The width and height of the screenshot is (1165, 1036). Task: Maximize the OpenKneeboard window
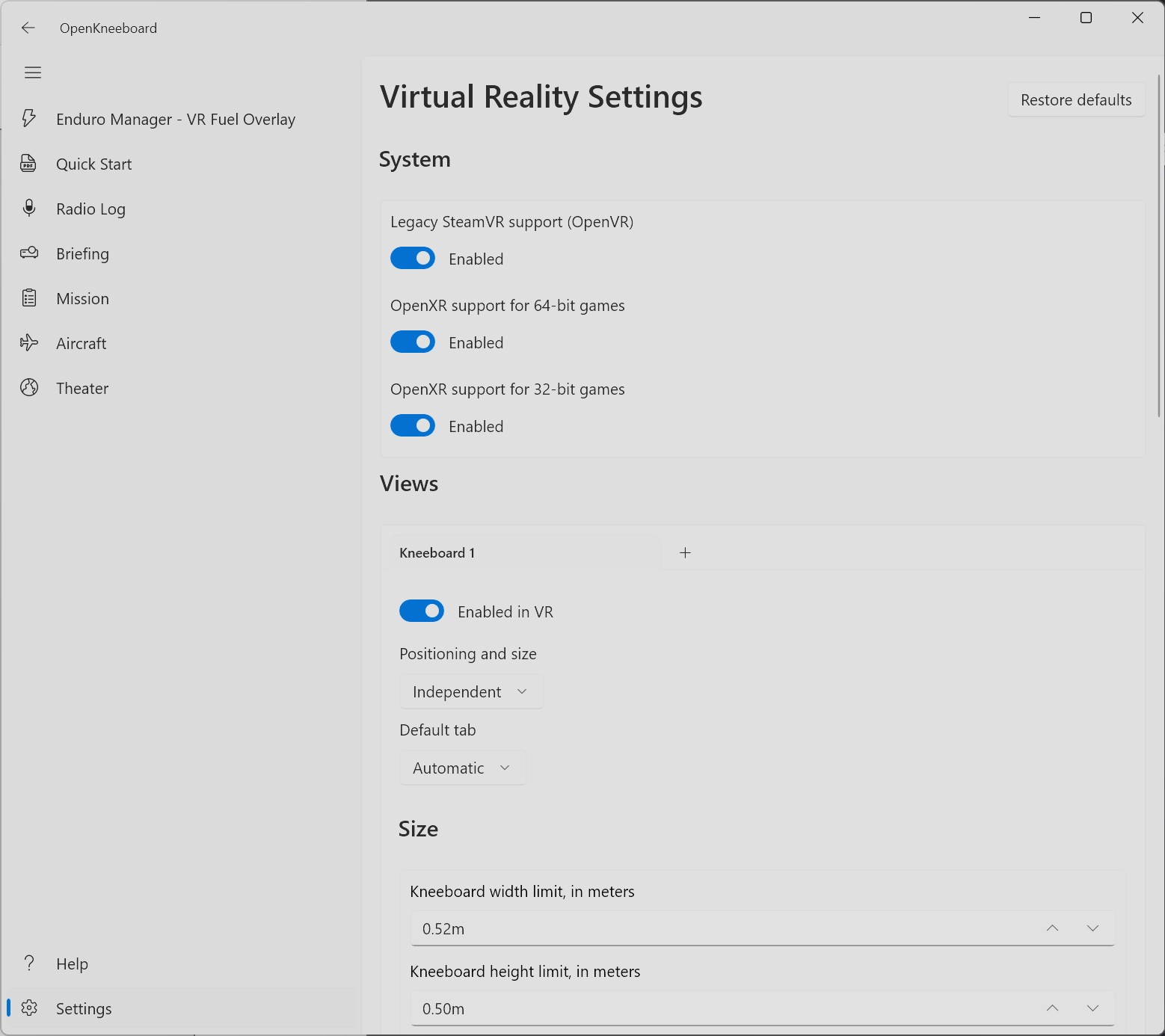1086,18
